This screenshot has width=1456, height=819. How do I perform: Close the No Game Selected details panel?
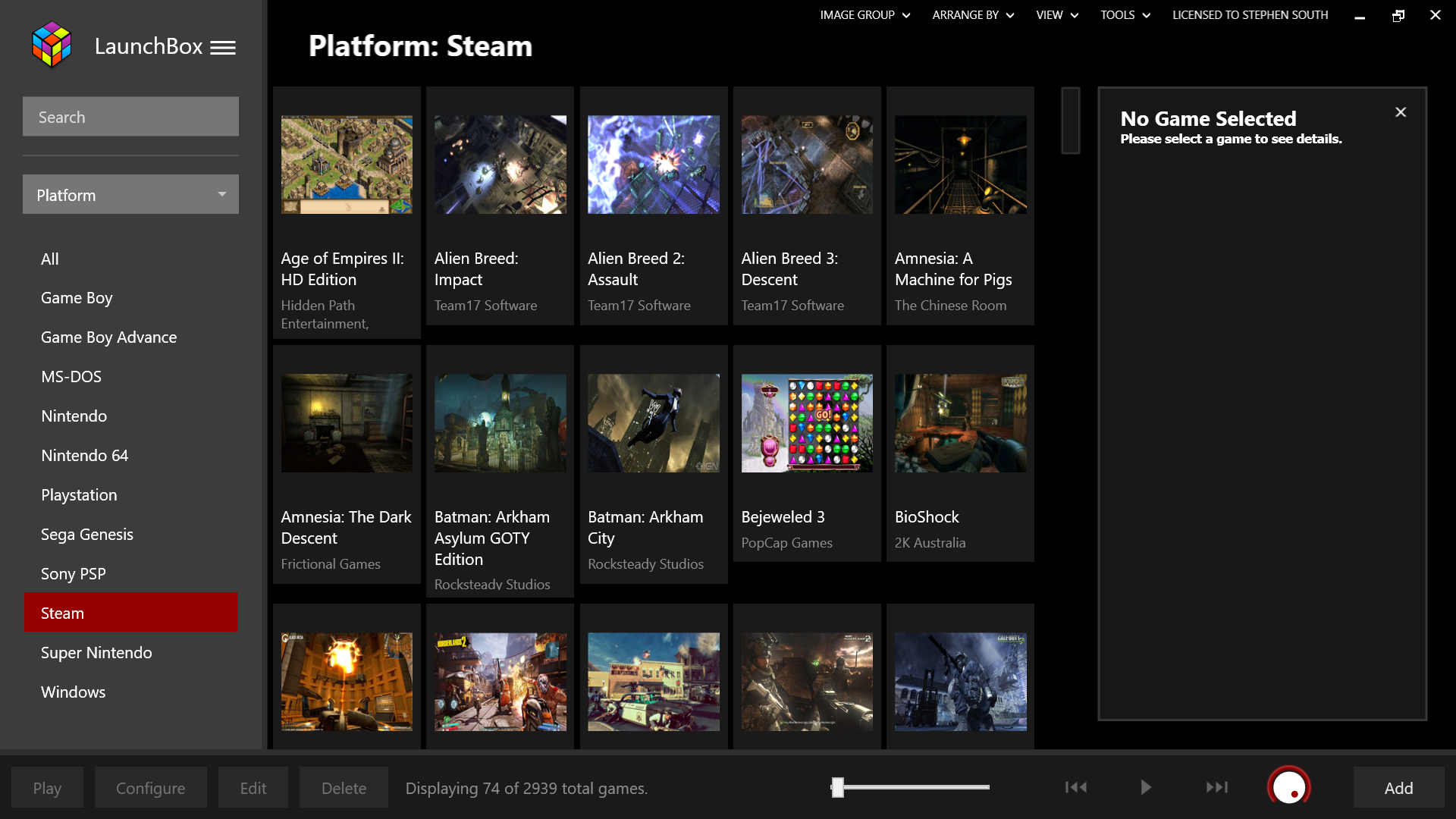[x=1401, y=112]
